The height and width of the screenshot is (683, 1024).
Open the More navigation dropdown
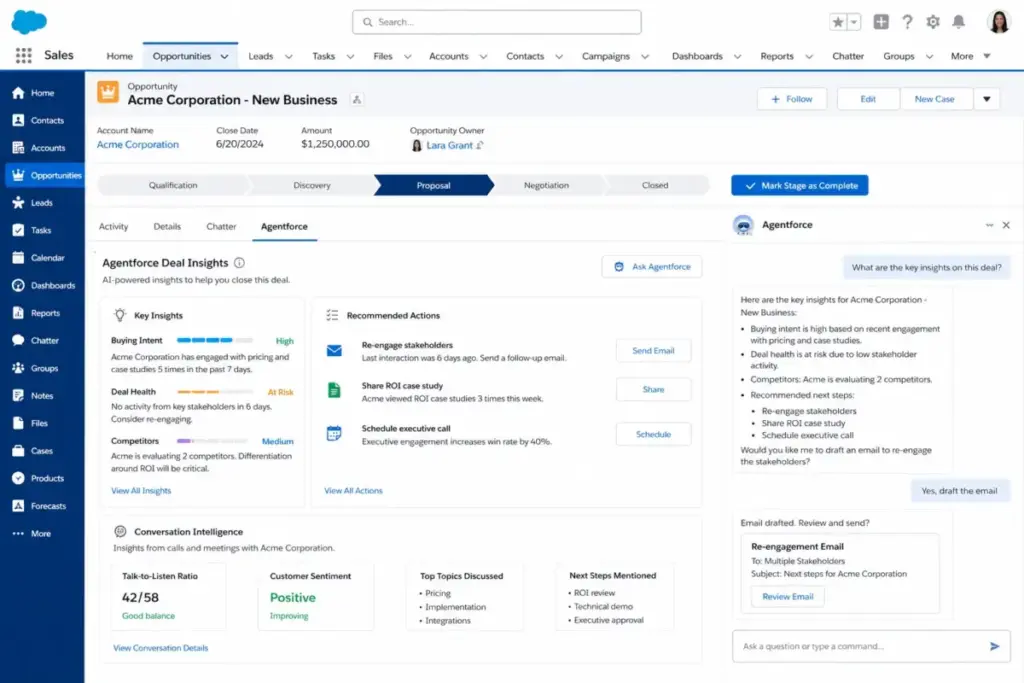pos(970,56)
